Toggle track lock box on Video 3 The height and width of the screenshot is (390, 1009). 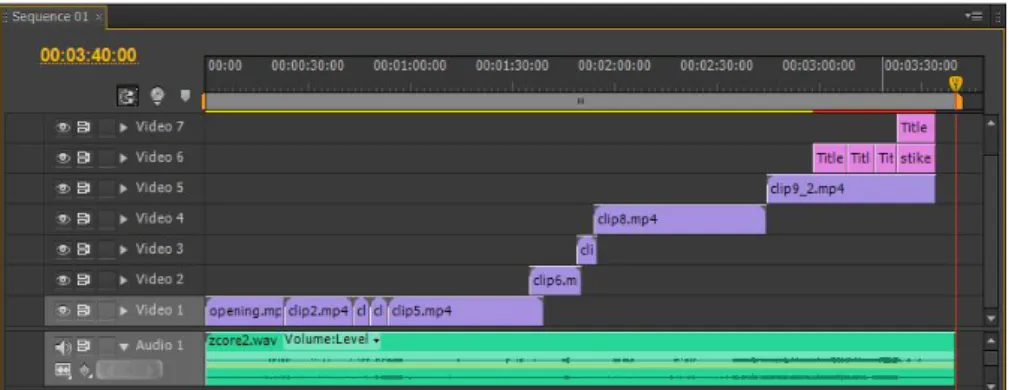tap(107, 250)
